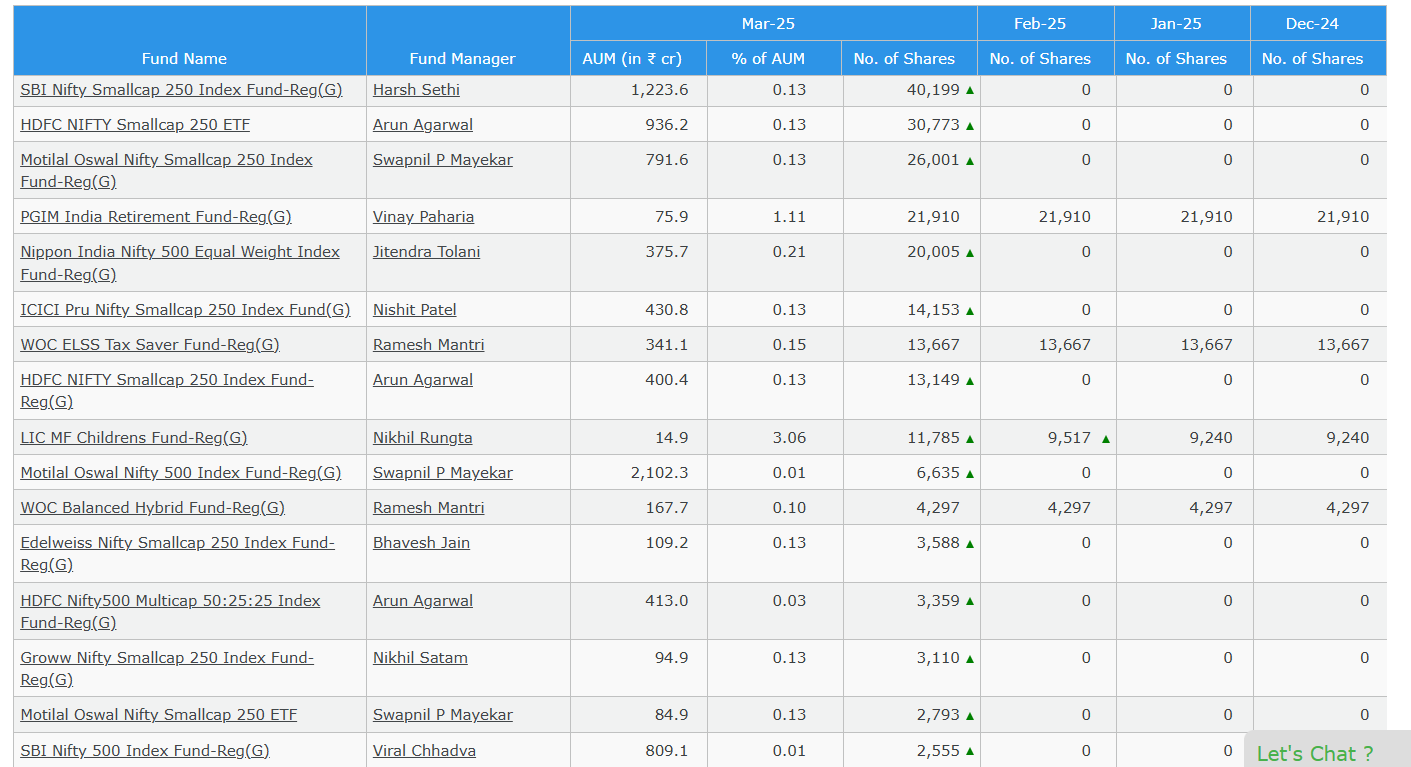Screen dimensions: 1411x767
Task: Select AUM value 809.1
Action: 667,751
